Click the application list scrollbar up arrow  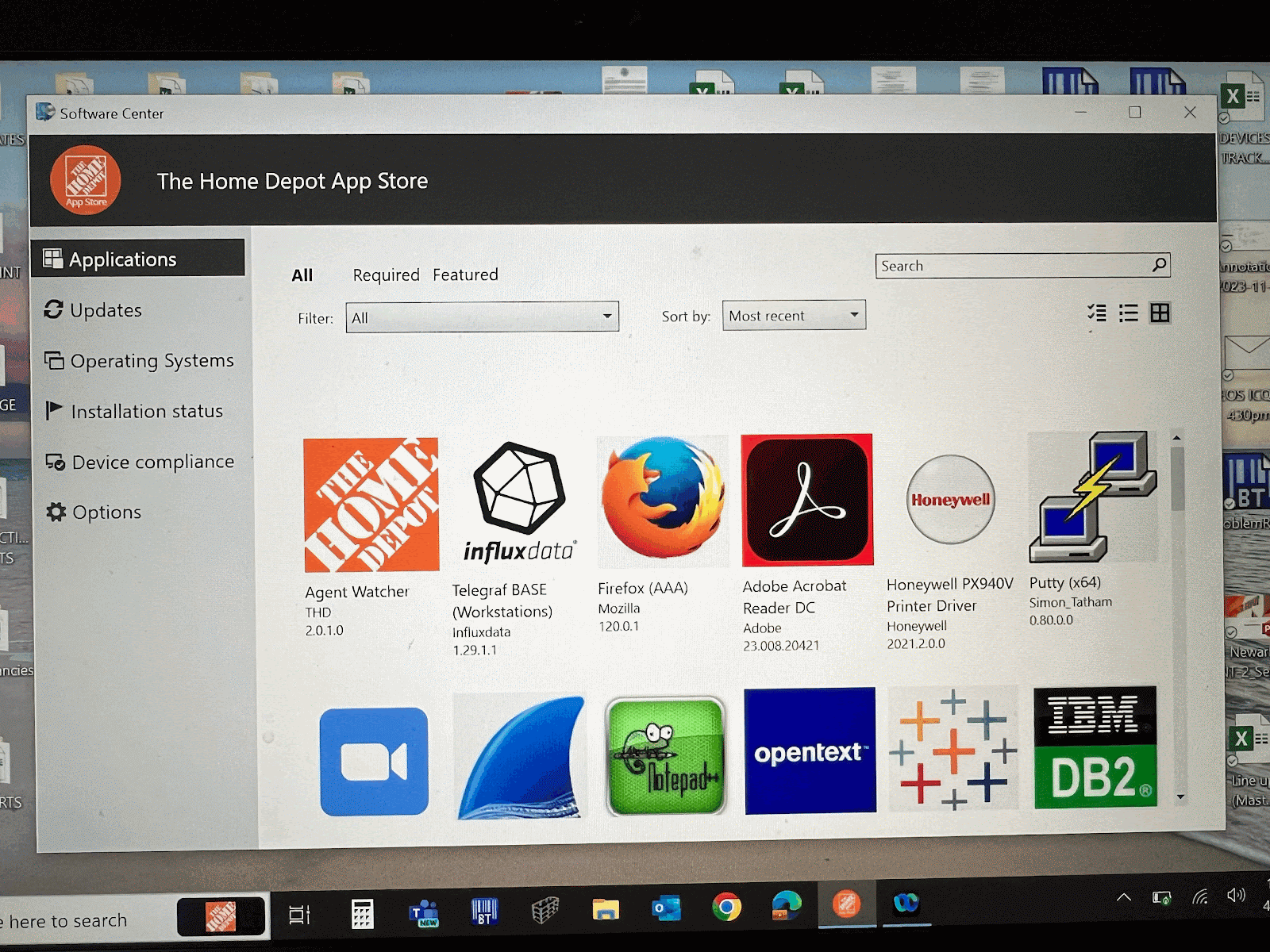[1177, 437]
